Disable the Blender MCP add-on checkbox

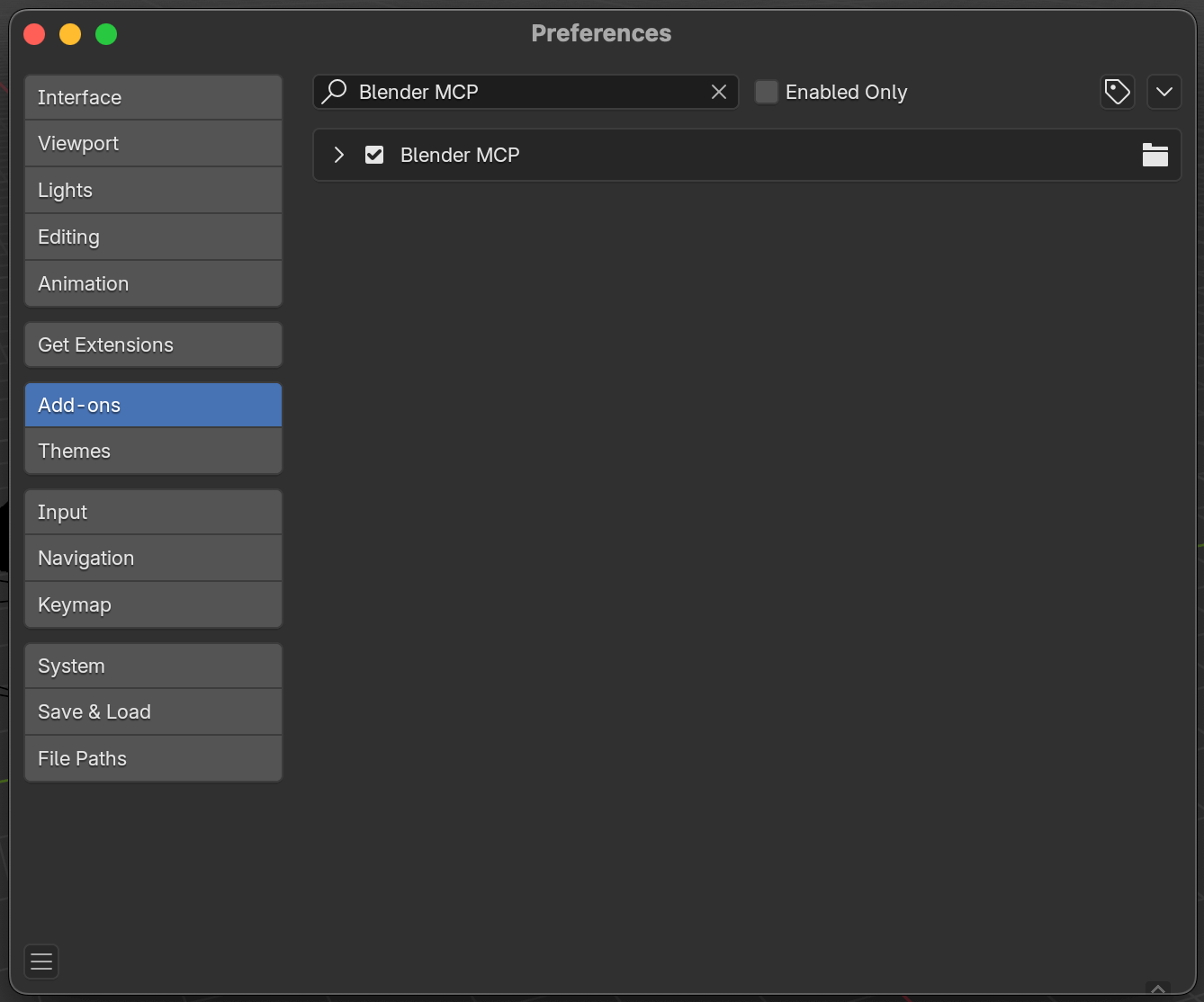pos(374,155)
